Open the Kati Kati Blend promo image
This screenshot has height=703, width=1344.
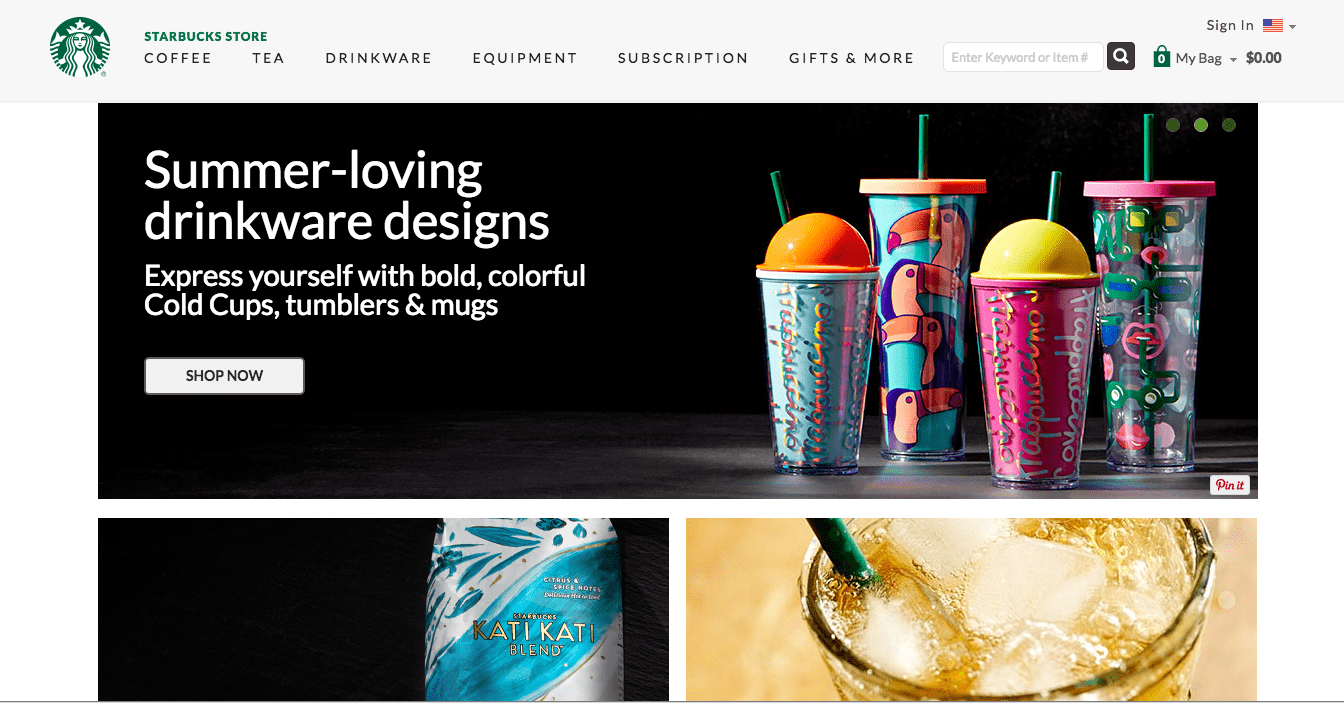(383, 609)
